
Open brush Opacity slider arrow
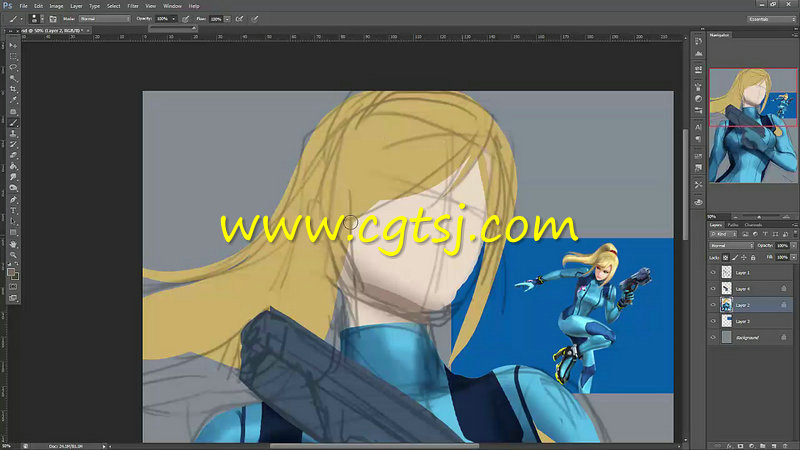[x=174, y=19]
